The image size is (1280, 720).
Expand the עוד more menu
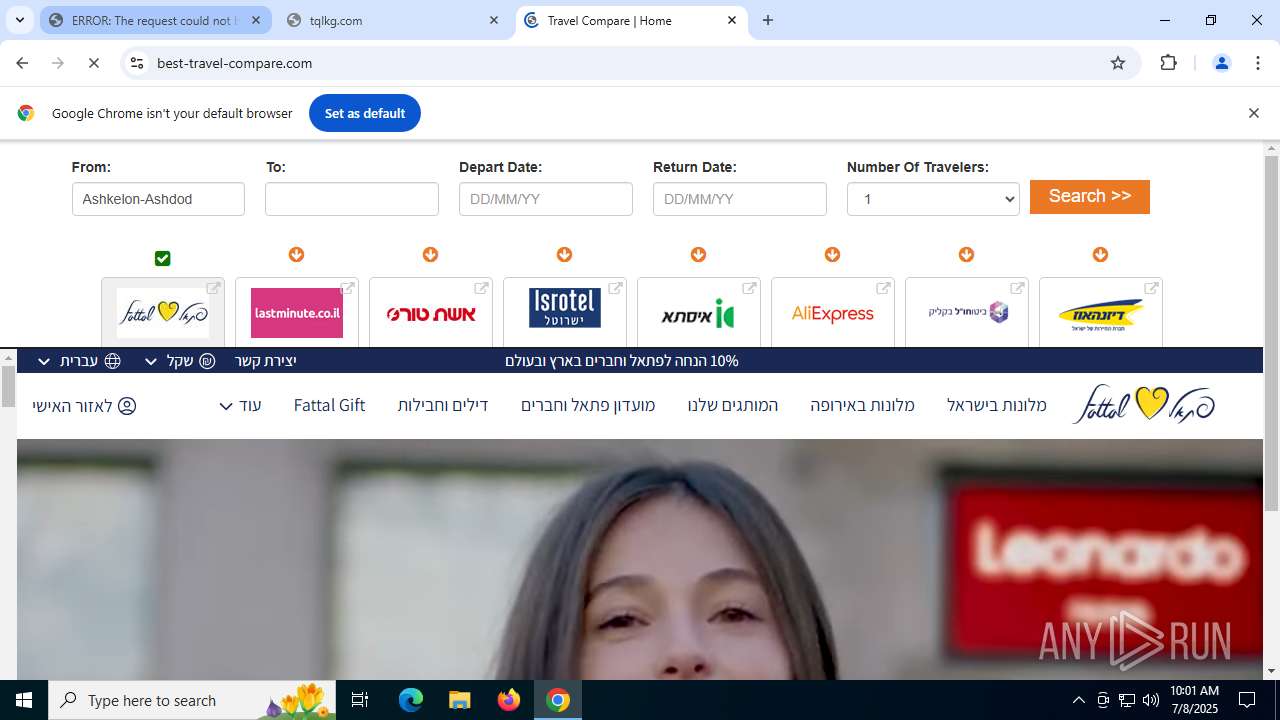pyautogui.click(x=240, y=405)
